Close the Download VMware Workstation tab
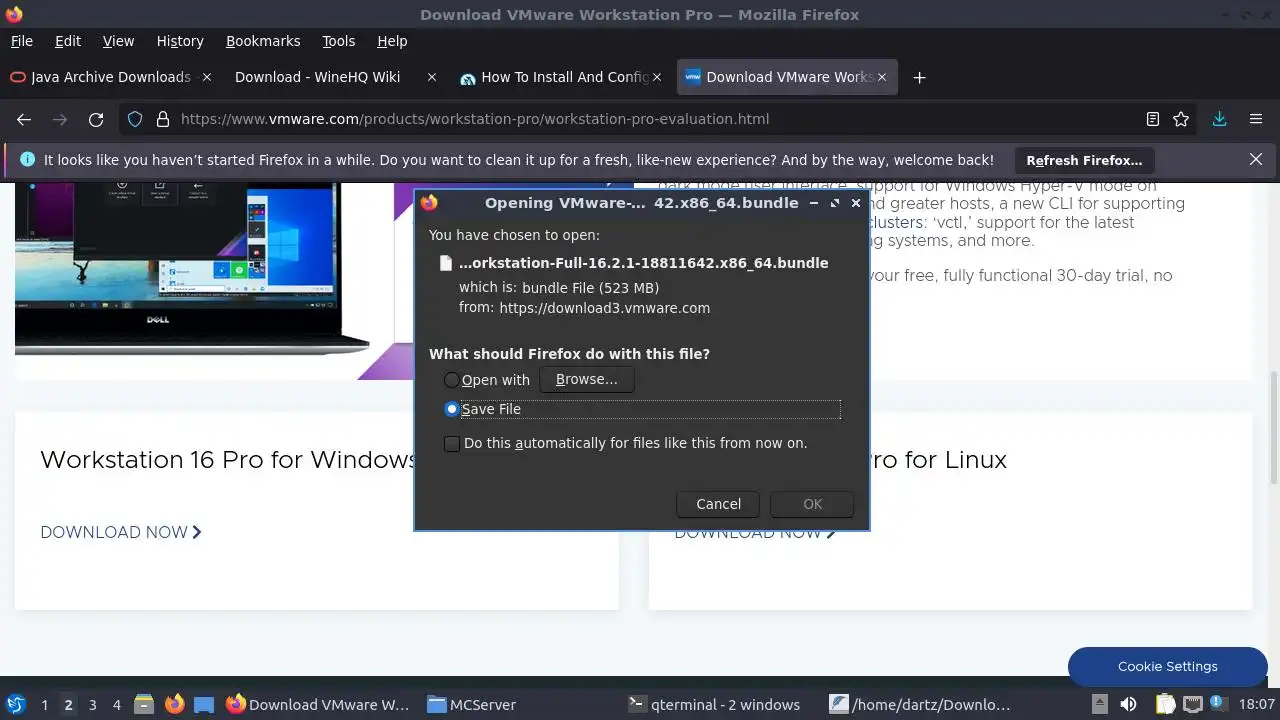The height and width of the screenshot is (720, 1280). (882, 77)
